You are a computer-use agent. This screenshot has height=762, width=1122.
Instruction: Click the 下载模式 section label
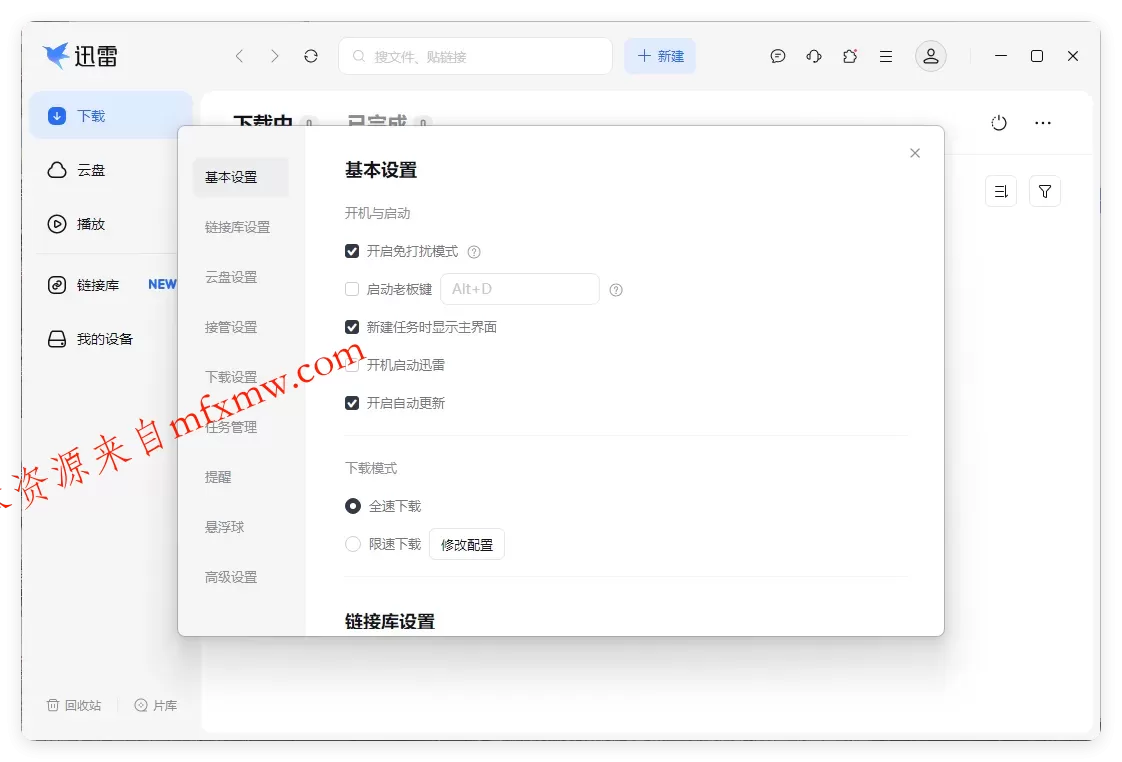pos(371,469)
